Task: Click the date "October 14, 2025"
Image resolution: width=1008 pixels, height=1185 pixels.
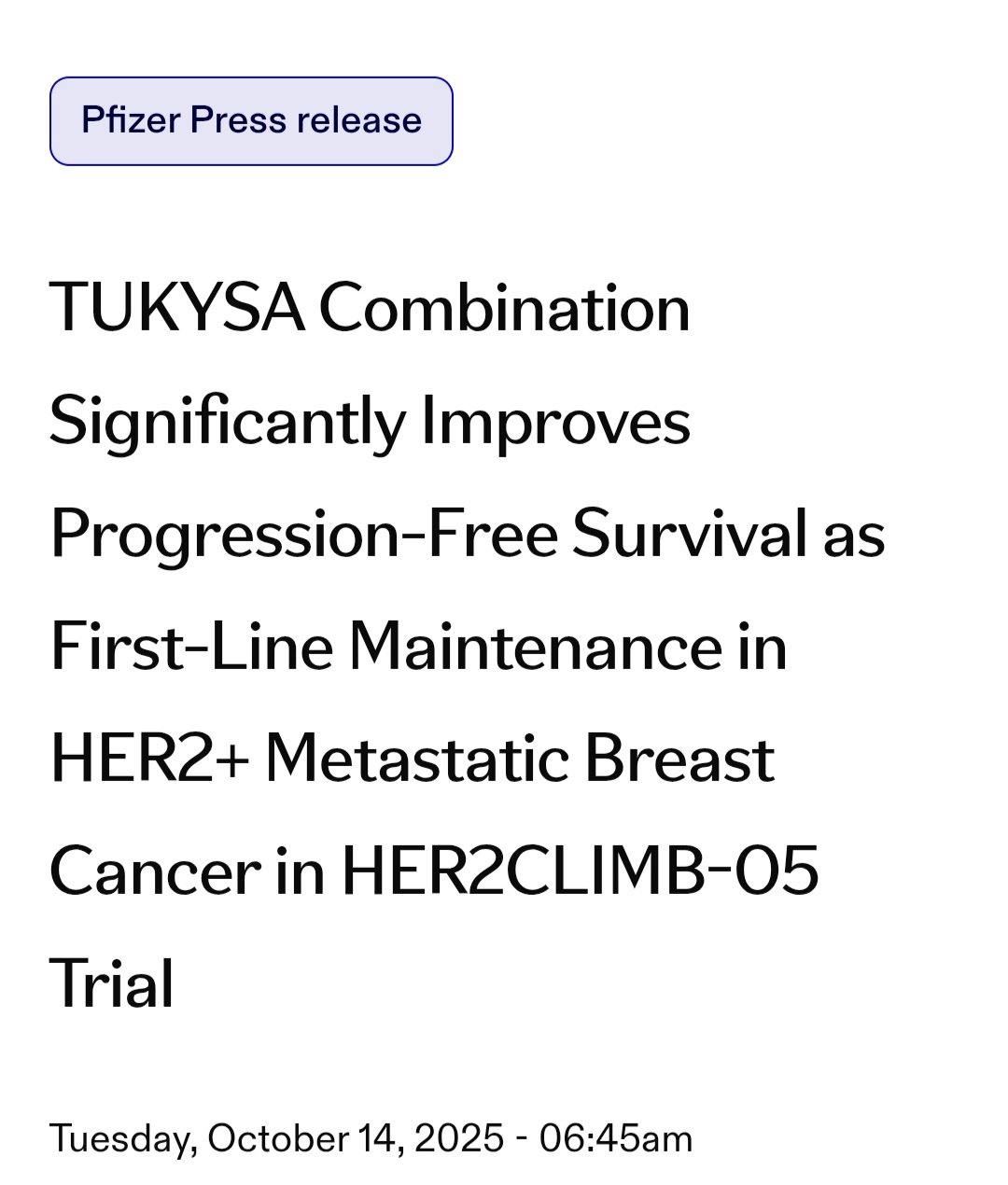Action: (356, 1138)
